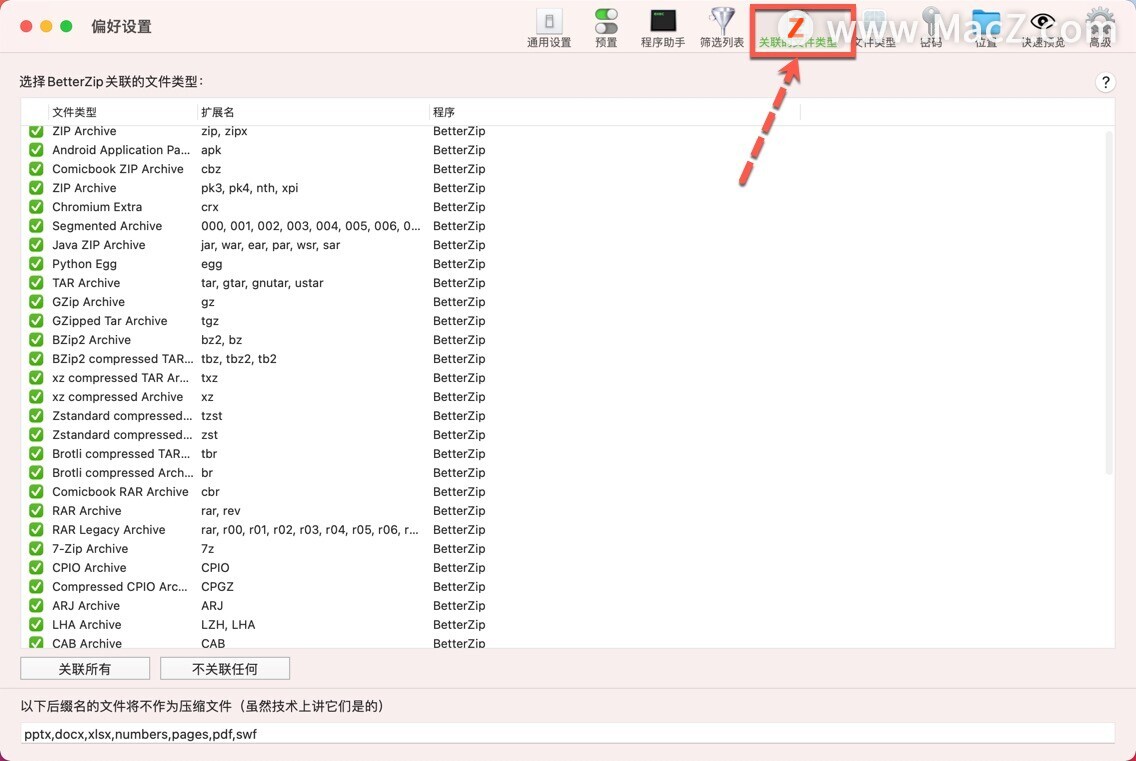Uncheck Comicbook RAR Archive checkbox
The image size is (1136, 761).
click(x=36, y=491)
